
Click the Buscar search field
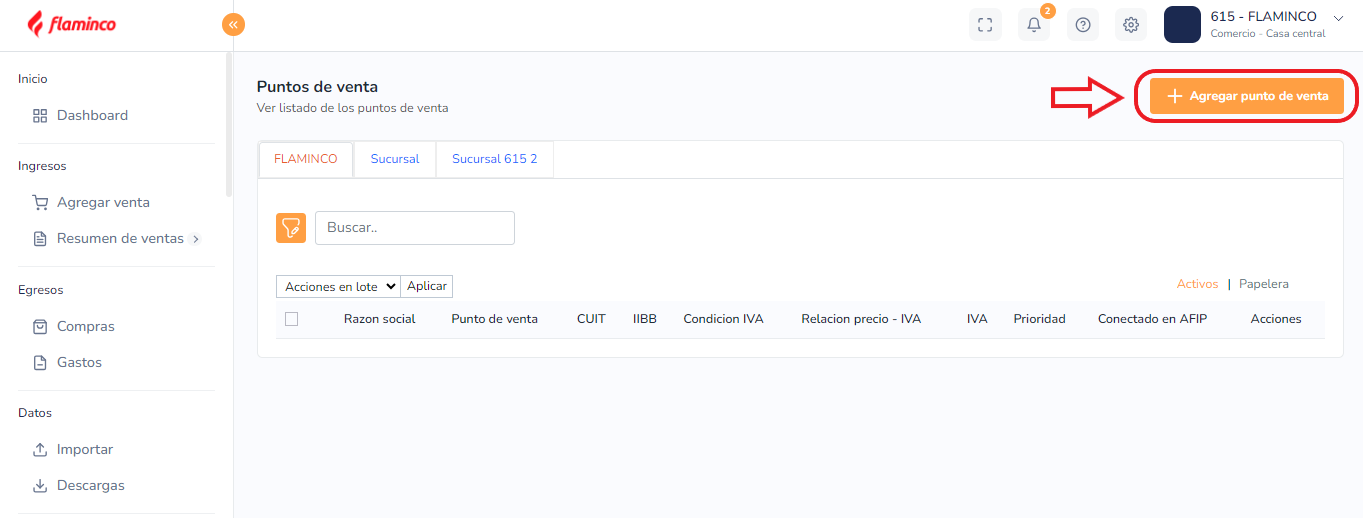[414, 228]
